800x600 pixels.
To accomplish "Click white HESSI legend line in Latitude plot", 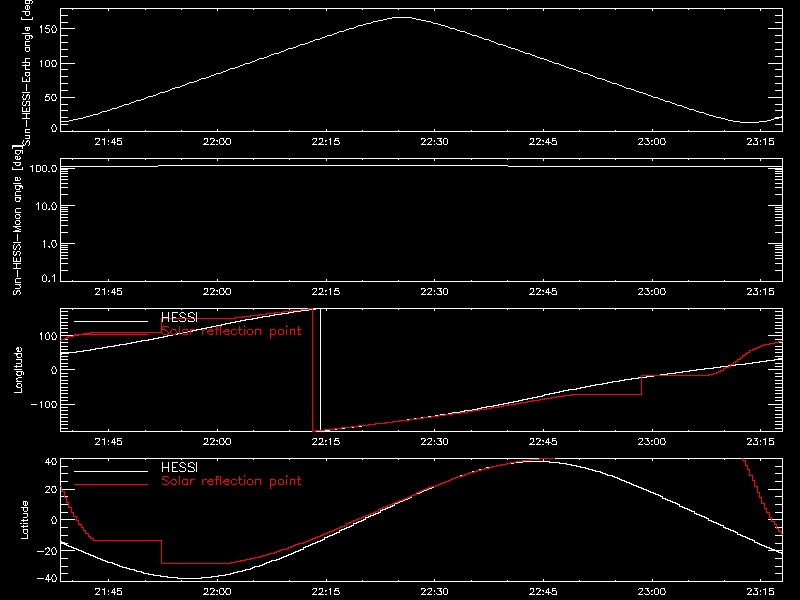I will click(x=111, y=471).
